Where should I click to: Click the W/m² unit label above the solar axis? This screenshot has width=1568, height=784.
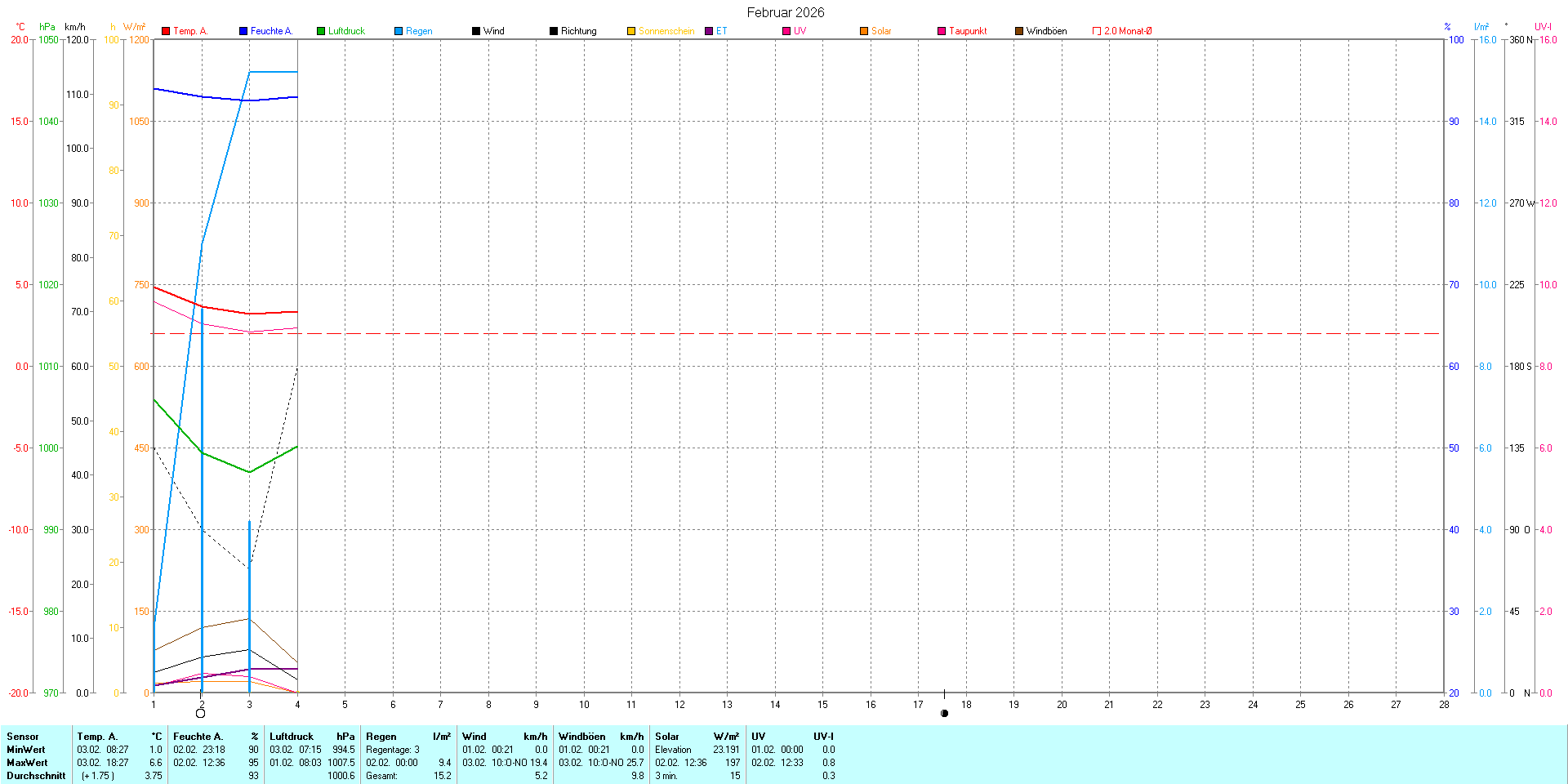tap(135, 27)
